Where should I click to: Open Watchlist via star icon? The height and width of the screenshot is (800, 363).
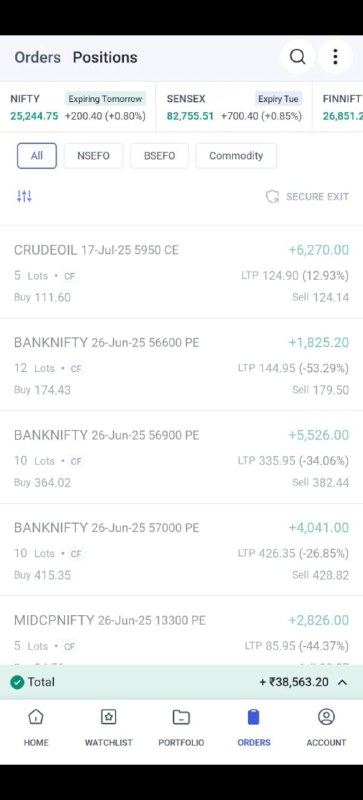click(108, 717)
